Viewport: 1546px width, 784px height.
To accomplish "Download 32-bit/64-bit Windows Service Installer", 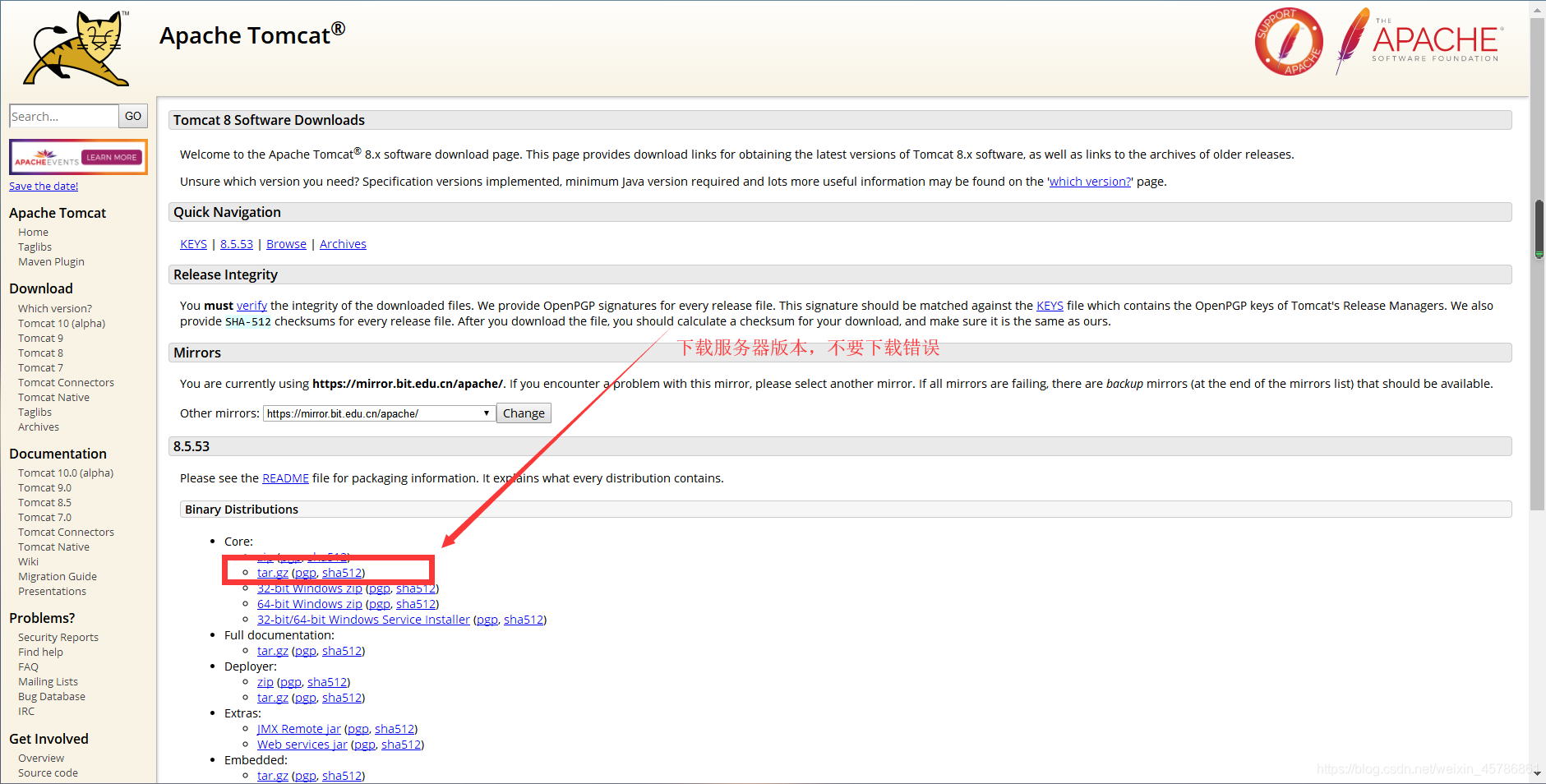I will 363,620.
